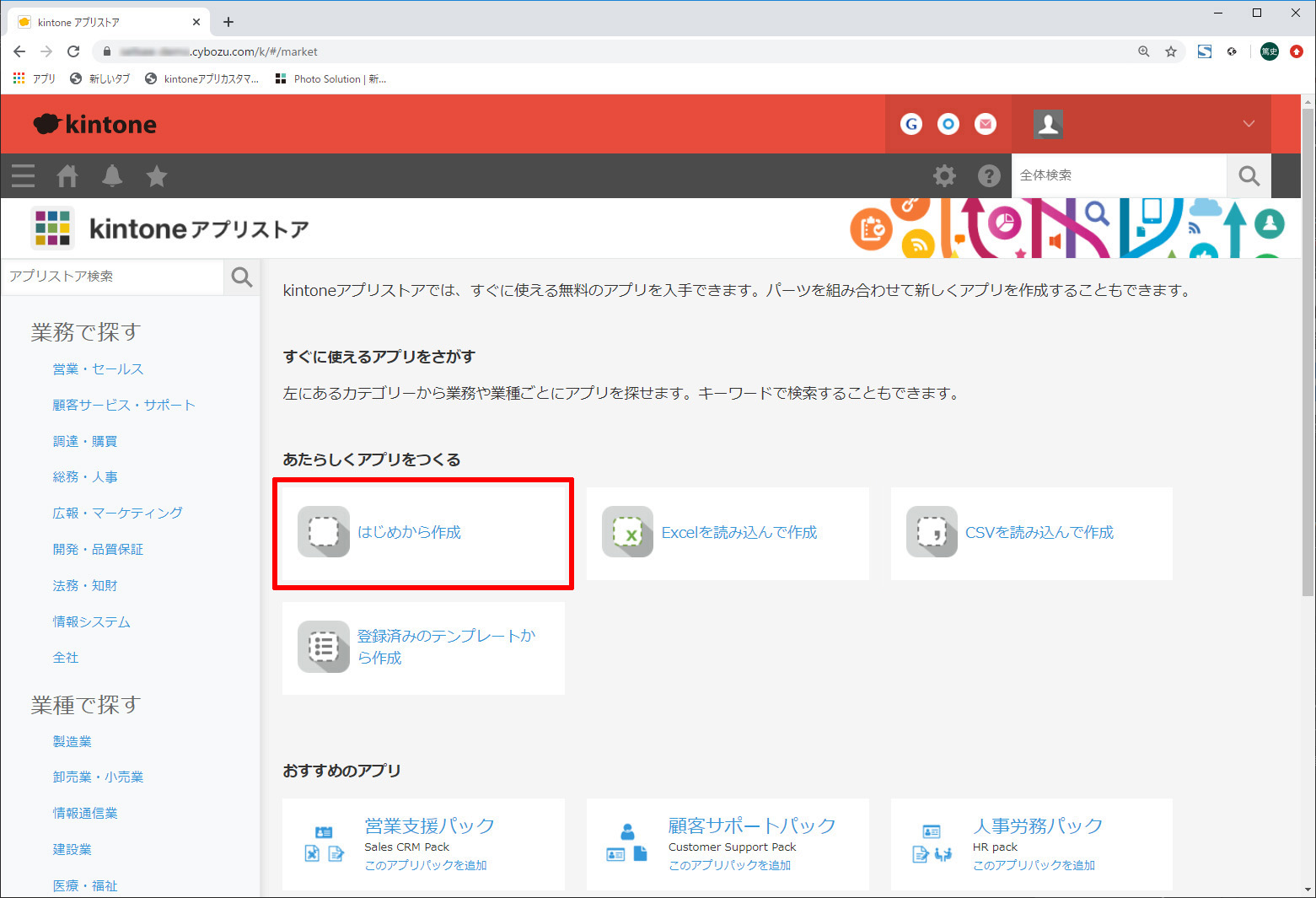Open a new browser tab with plus button
The width and height of the screenshot is (1316, 898).
tap(228, 22)
